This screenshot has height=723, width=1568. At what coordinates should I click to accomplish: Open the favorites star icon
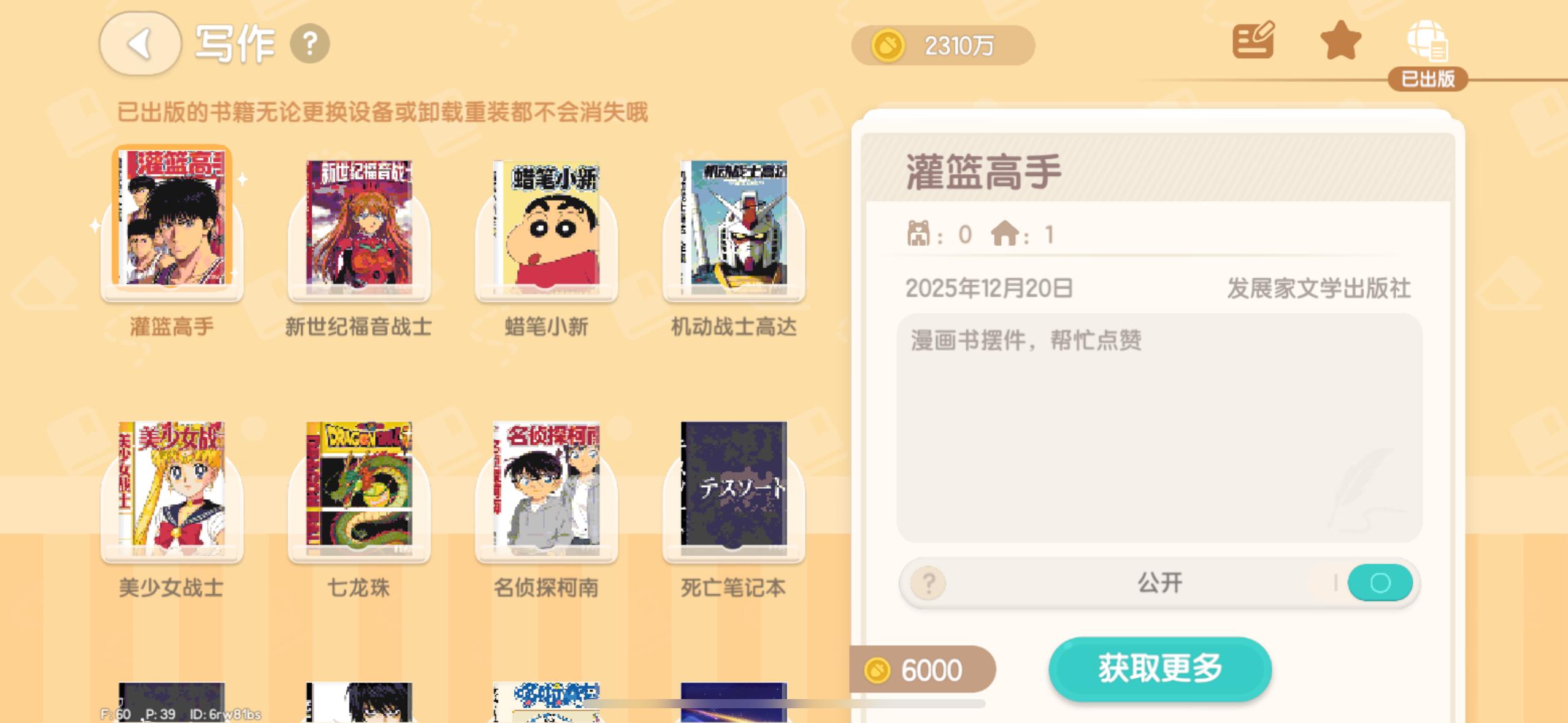(x=1340, y=40)
